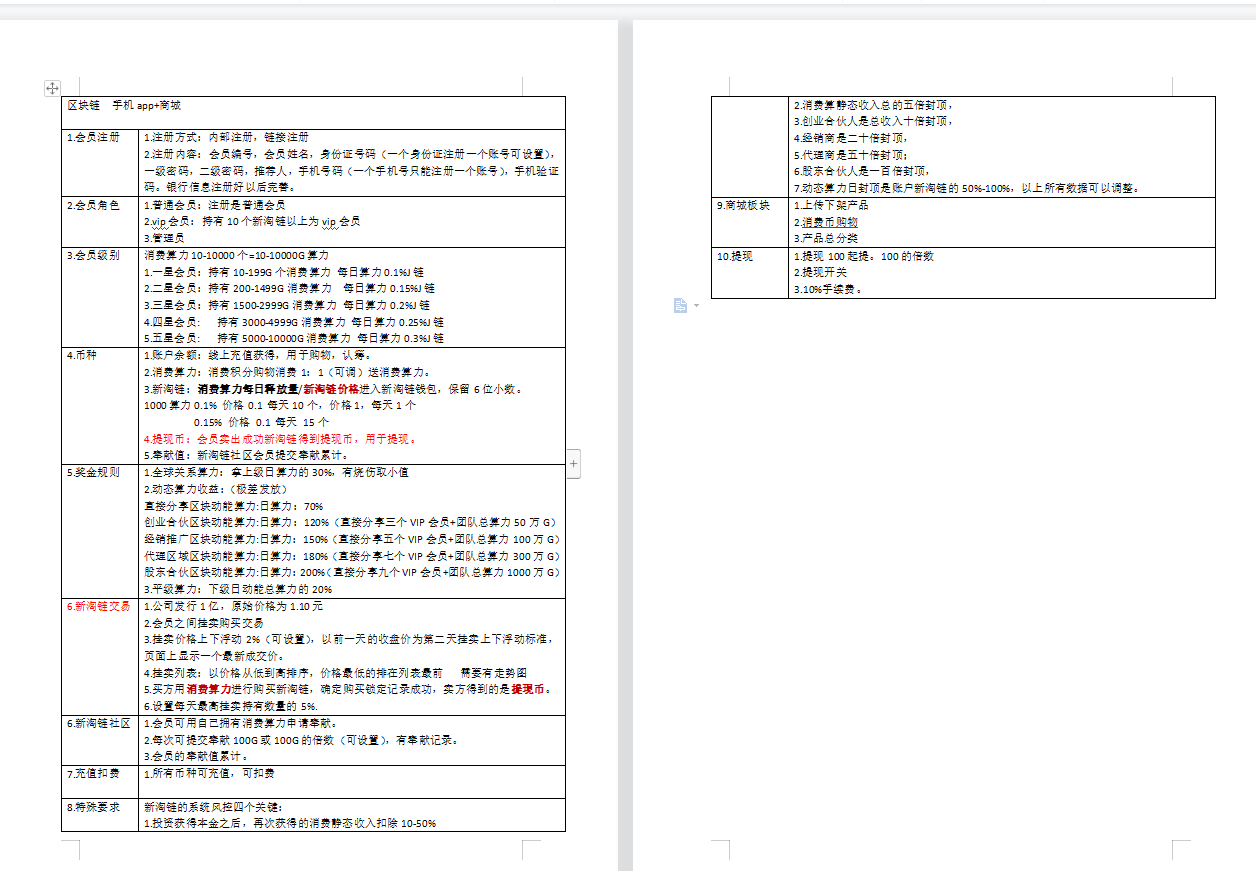Open the paste options icon

(680, 305)
